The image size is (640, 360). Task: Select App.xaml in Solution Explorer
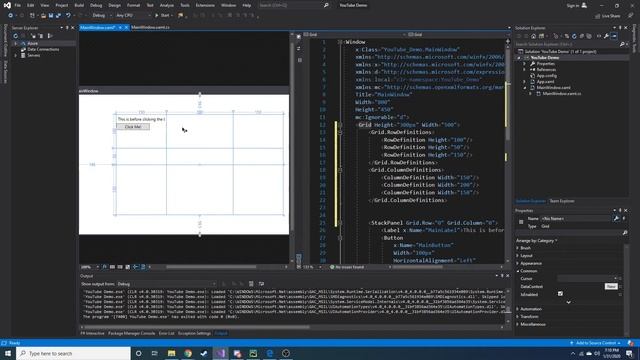[545, 82]
